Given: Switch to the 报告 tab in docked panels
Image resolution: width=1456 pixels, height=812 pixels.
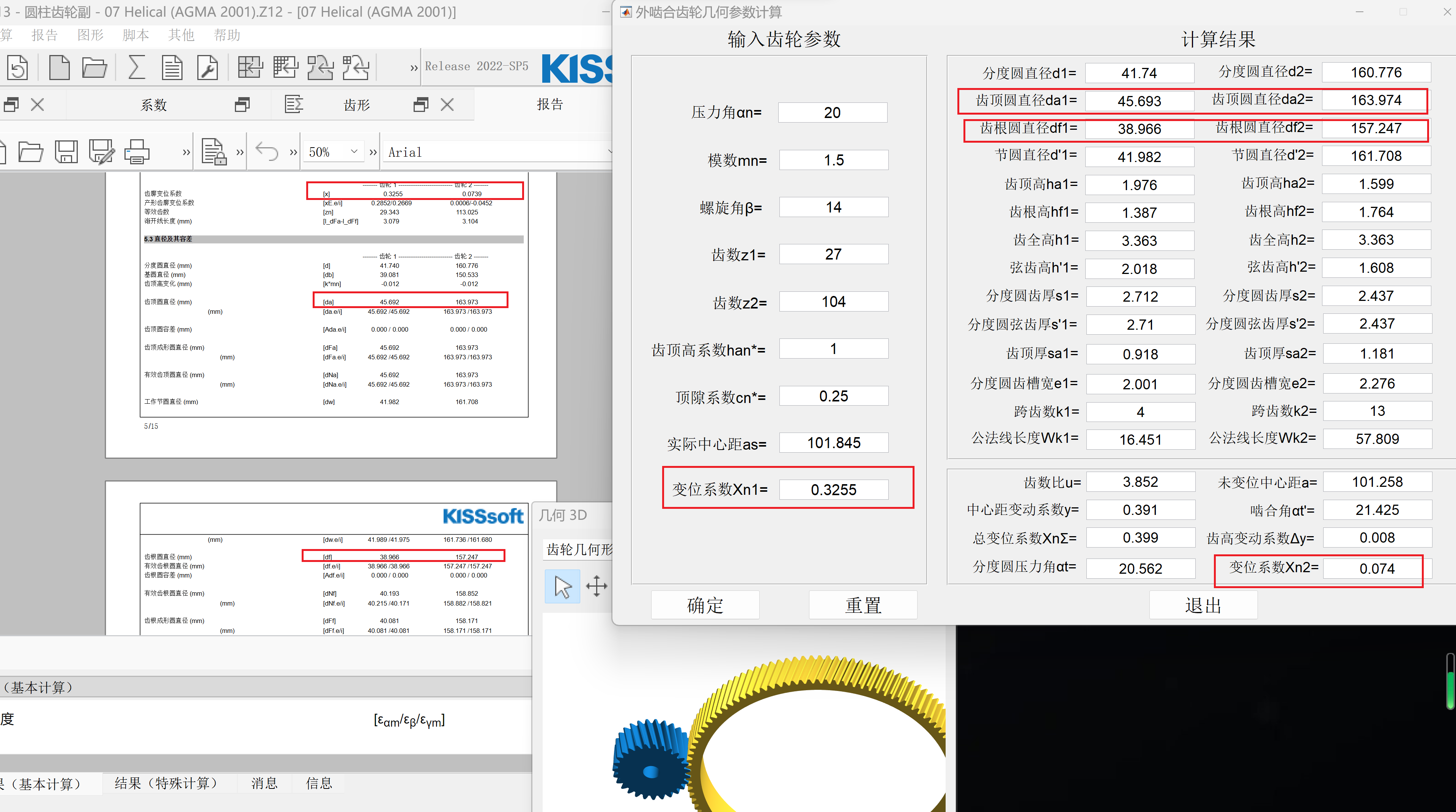Looking at the screenshot, I should pyautogui.click(x=550, y=104).
